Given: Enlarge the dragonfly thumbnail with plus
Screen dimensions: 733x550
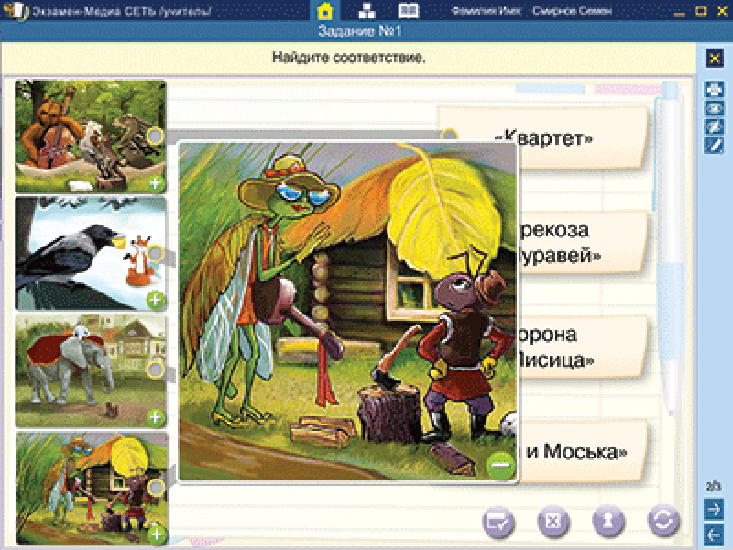Looking at the screenshot, I should (157, 534).
